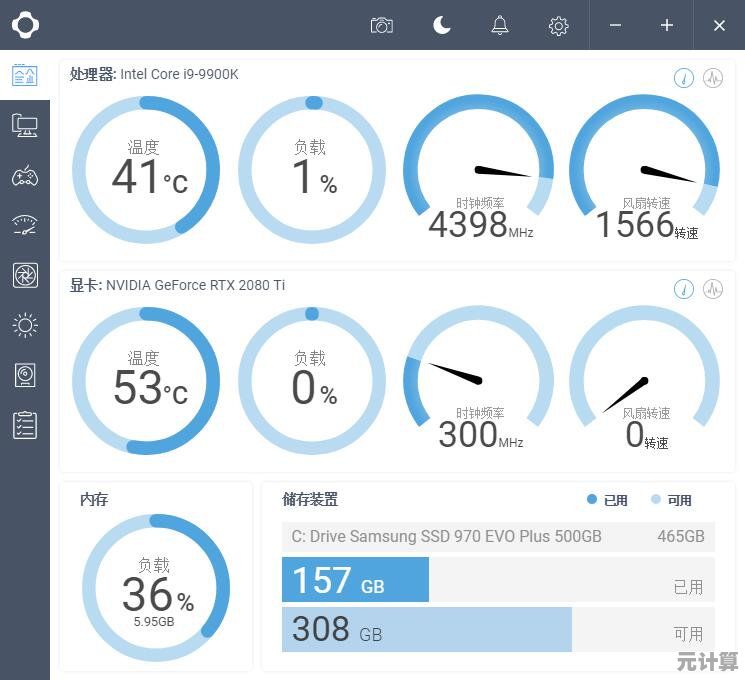Show processor info for Intel Core i9-9900K
Screen dimensions: 745x680
pyautogui.click(x=684, y=78)
